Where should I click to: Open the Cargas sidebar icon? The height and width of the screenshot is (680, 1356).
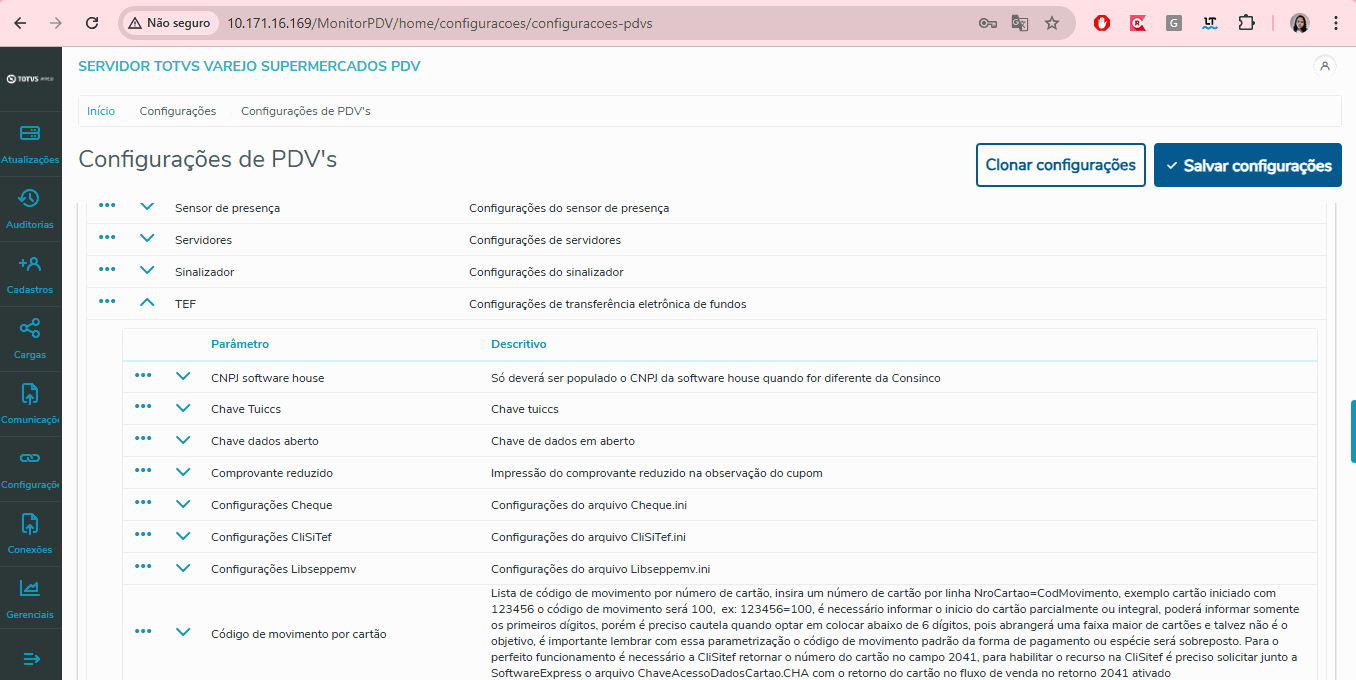pyautogui.click(x=30, y=338)
